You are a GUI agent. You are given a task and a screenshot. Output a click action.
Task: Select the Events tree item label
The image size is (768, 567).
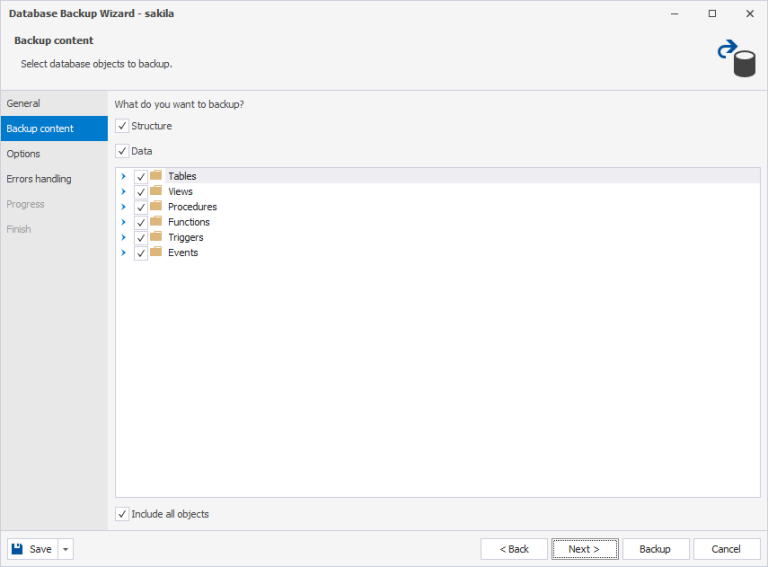point(183,253)
